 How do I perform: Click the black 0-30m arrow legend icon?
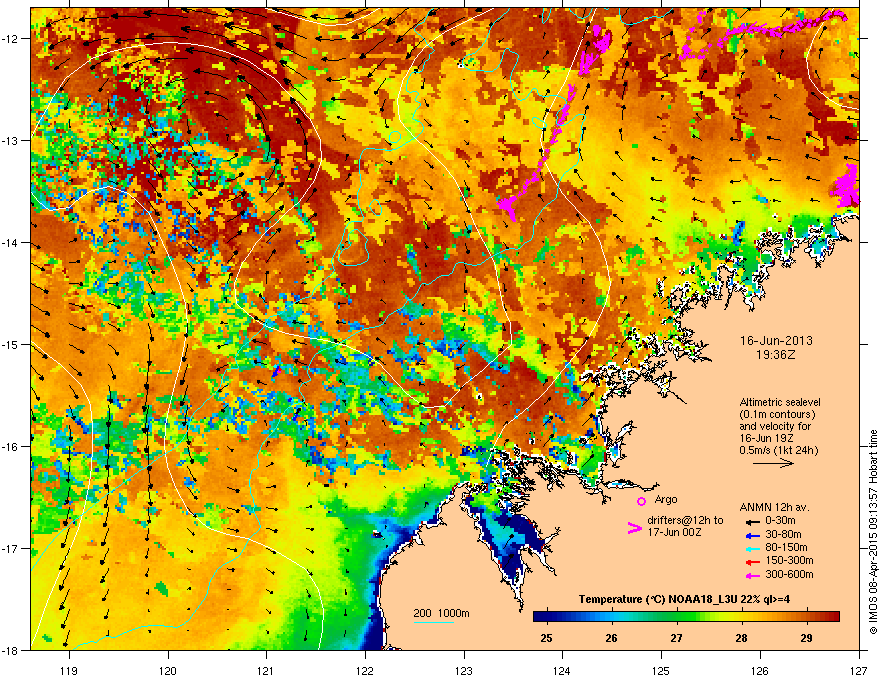point(753,521)
